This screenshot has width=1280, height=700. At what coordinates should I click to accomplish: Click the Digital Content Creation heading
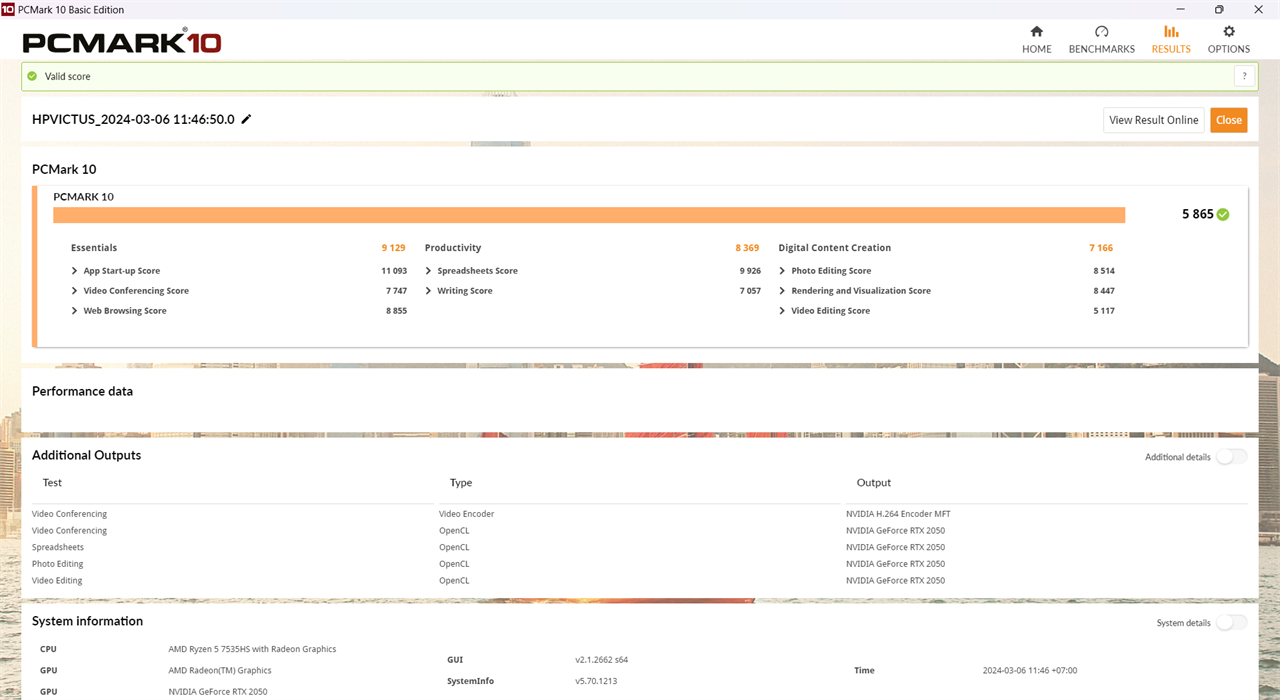click(x=835, y=248)
